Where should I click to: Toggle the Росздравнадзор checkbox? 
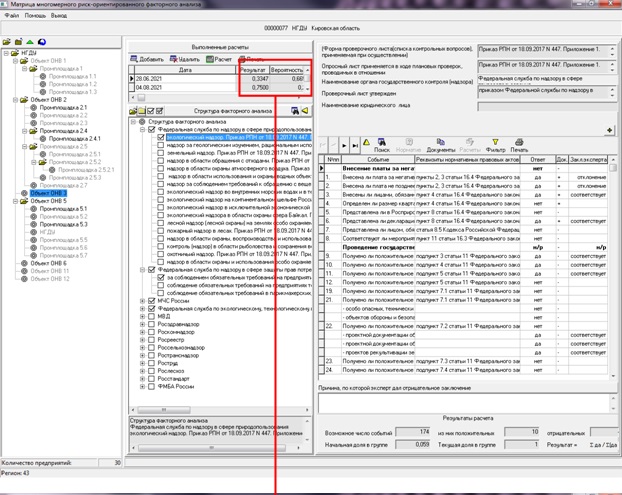click(x=151, y=325)
